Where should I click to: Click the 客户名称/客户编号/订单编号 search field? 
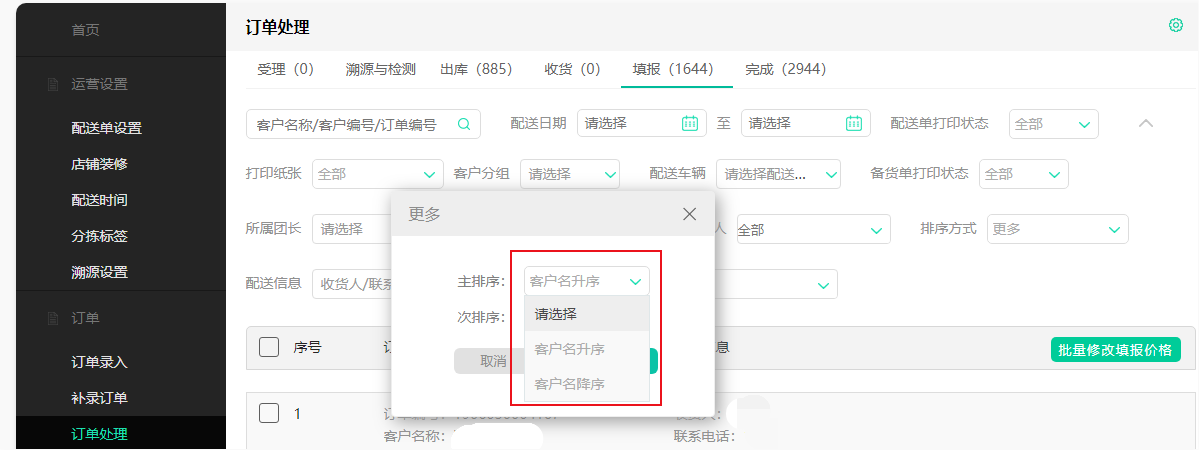(363, 124)
